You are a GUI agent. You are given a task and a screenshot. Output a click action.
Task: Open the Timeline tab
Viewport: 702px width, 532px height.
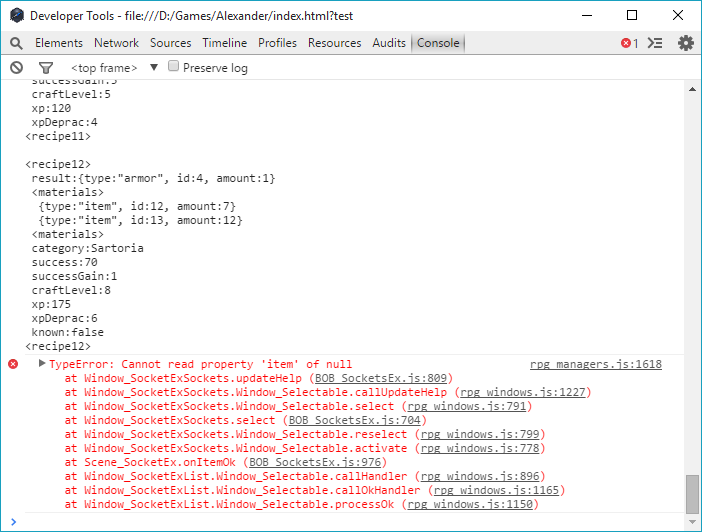pyautogui.click(x=224, y=43)
